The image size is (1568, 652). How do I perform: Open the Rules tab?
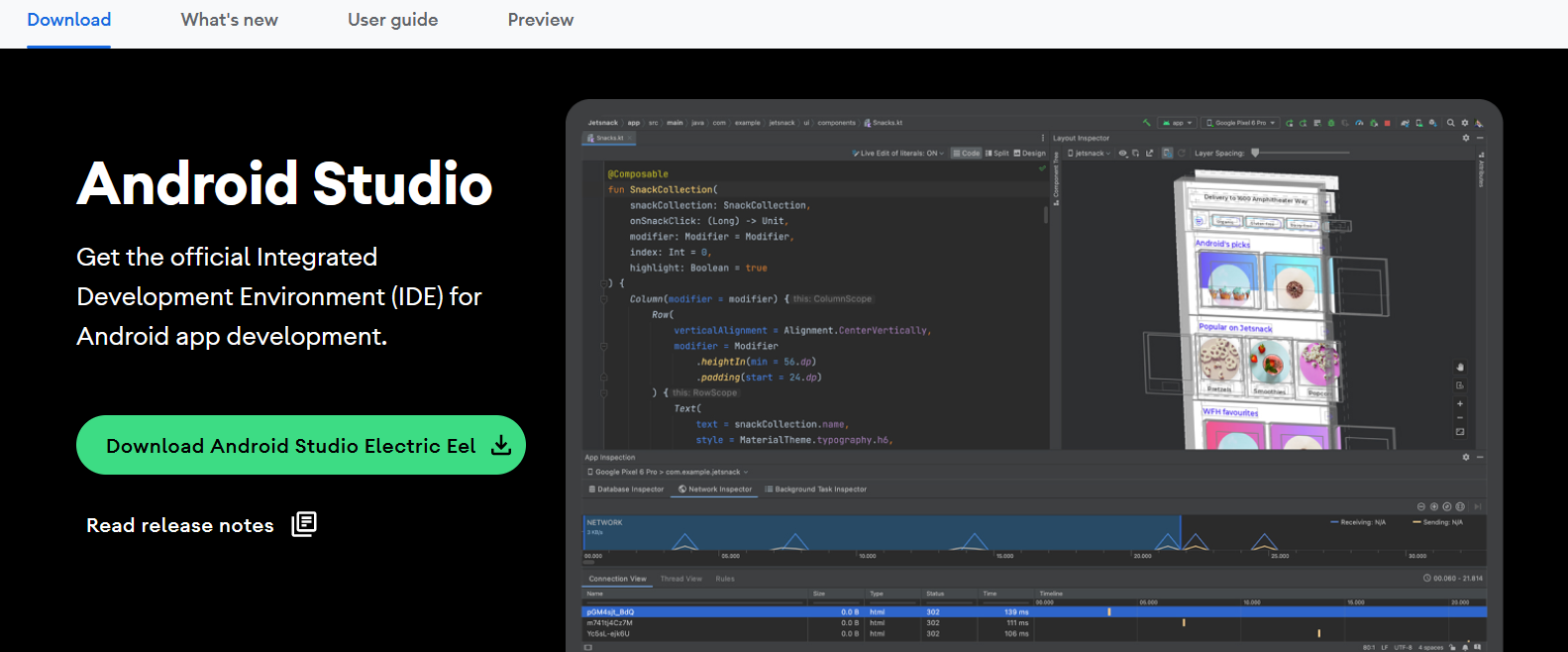point(725,579)
